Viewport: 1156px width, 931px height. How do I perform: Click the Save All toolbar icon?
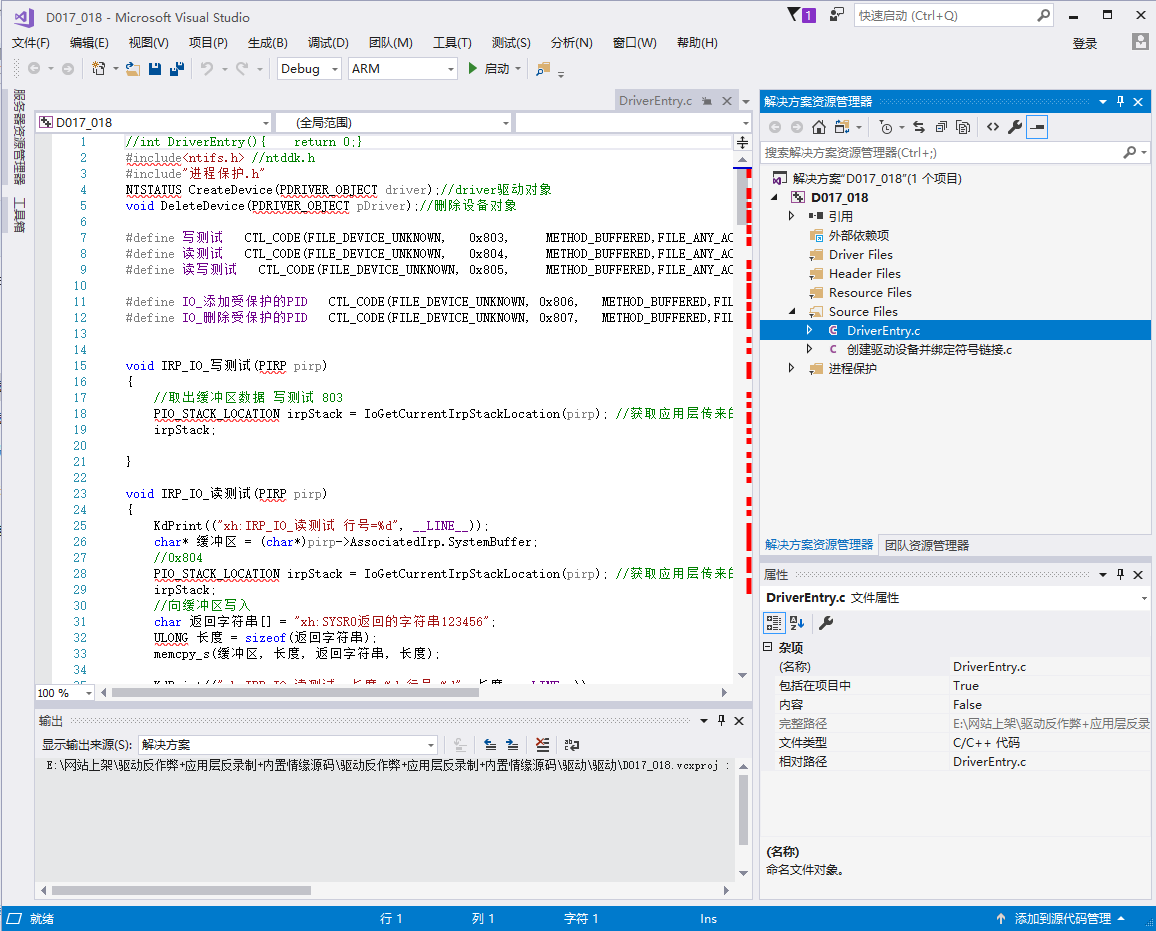177,69
